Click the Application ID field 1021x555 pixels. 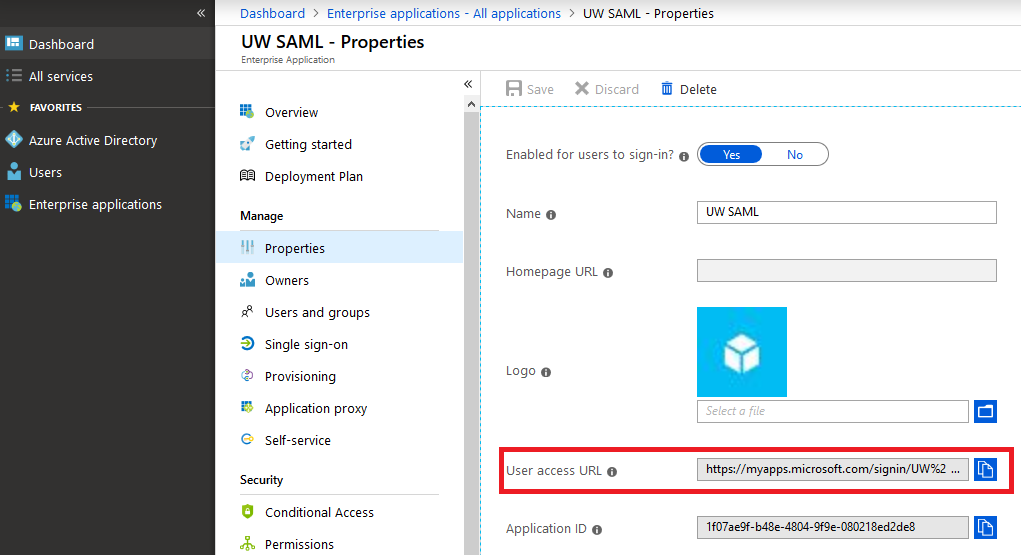[833, 527]
